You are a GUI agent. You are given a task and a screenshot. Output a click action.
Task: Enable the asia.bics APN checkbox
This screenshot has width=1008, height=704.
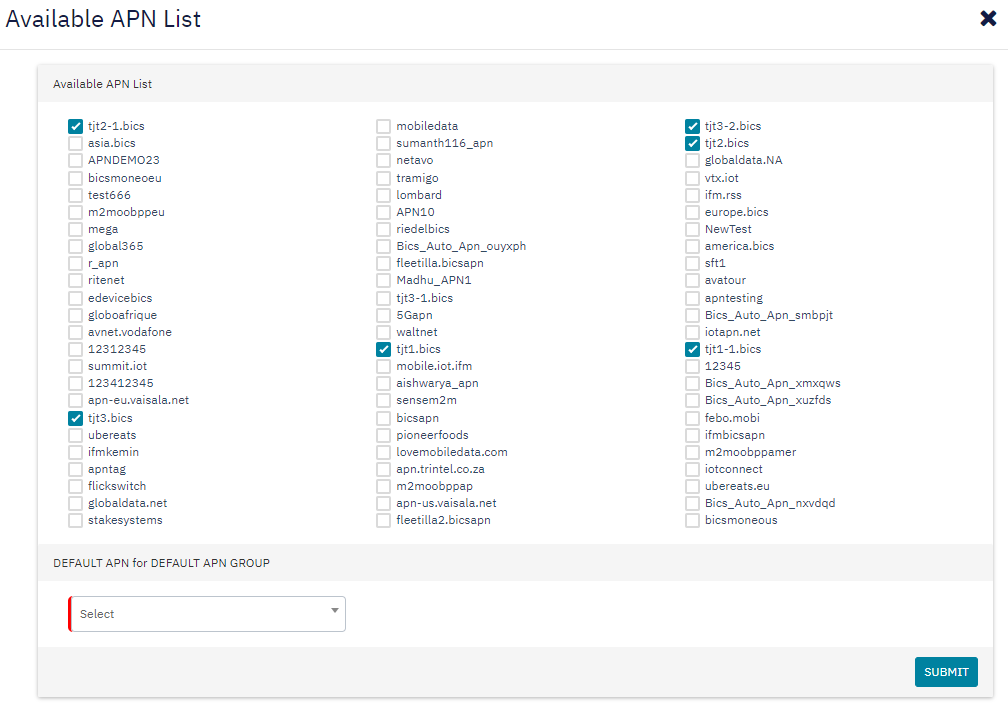pos(75,143)
